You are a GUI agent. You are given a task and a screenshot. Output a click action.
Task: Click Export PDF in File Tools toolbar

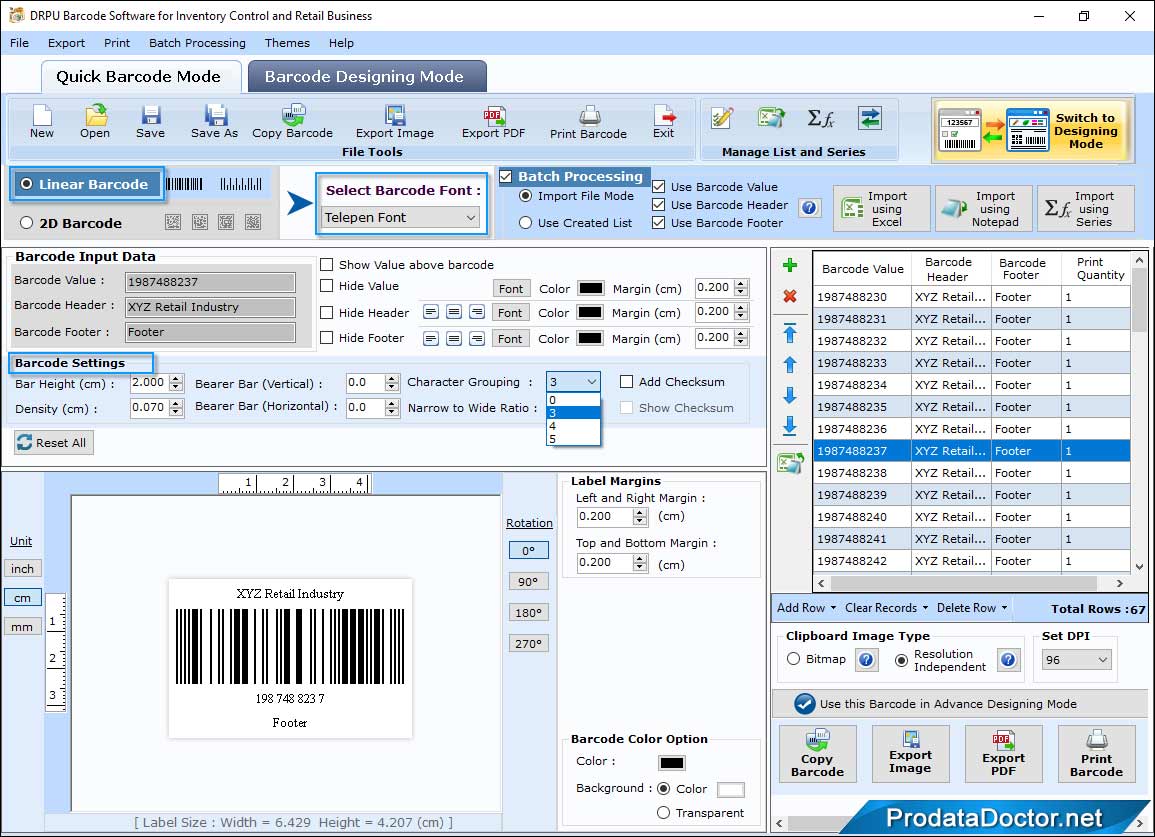(x=494, y=121)
